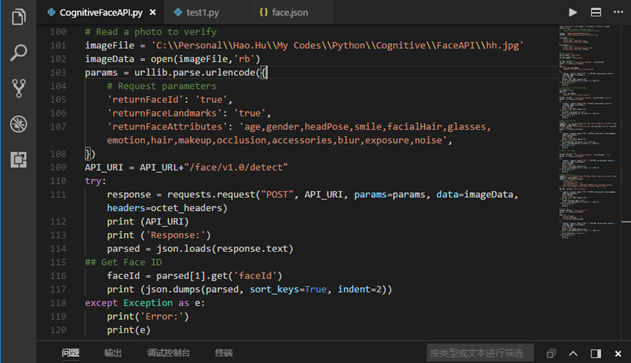Open the Extensions view
631x363 pixels.
coord(19,160)
